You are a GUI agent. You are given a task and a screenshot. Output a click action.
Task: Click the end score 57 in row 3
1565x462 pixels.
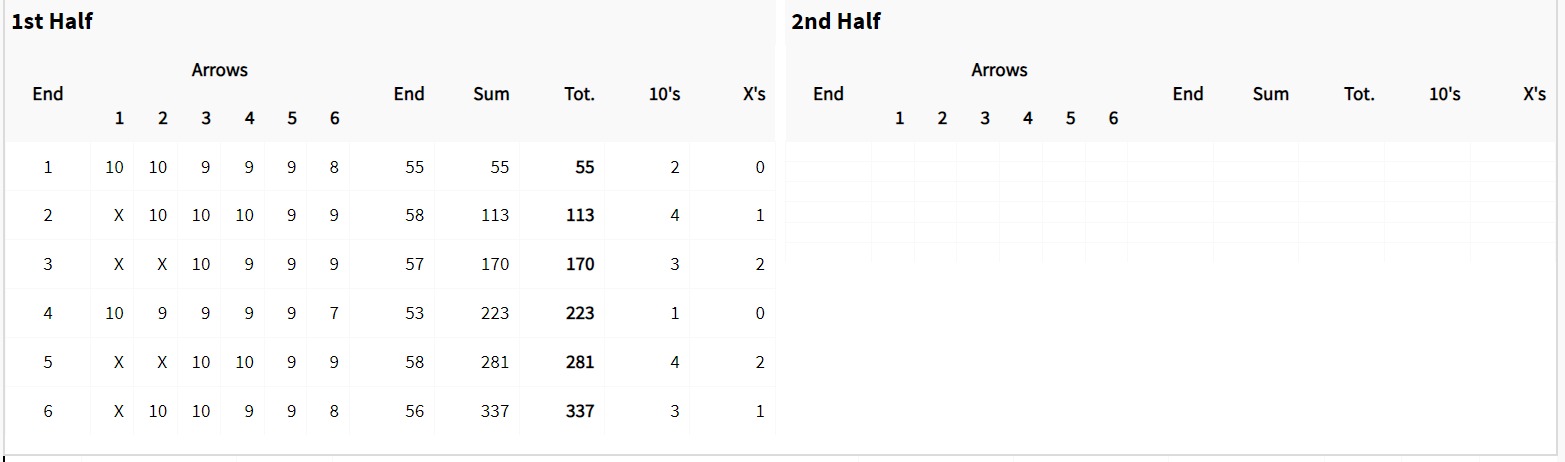414,264
